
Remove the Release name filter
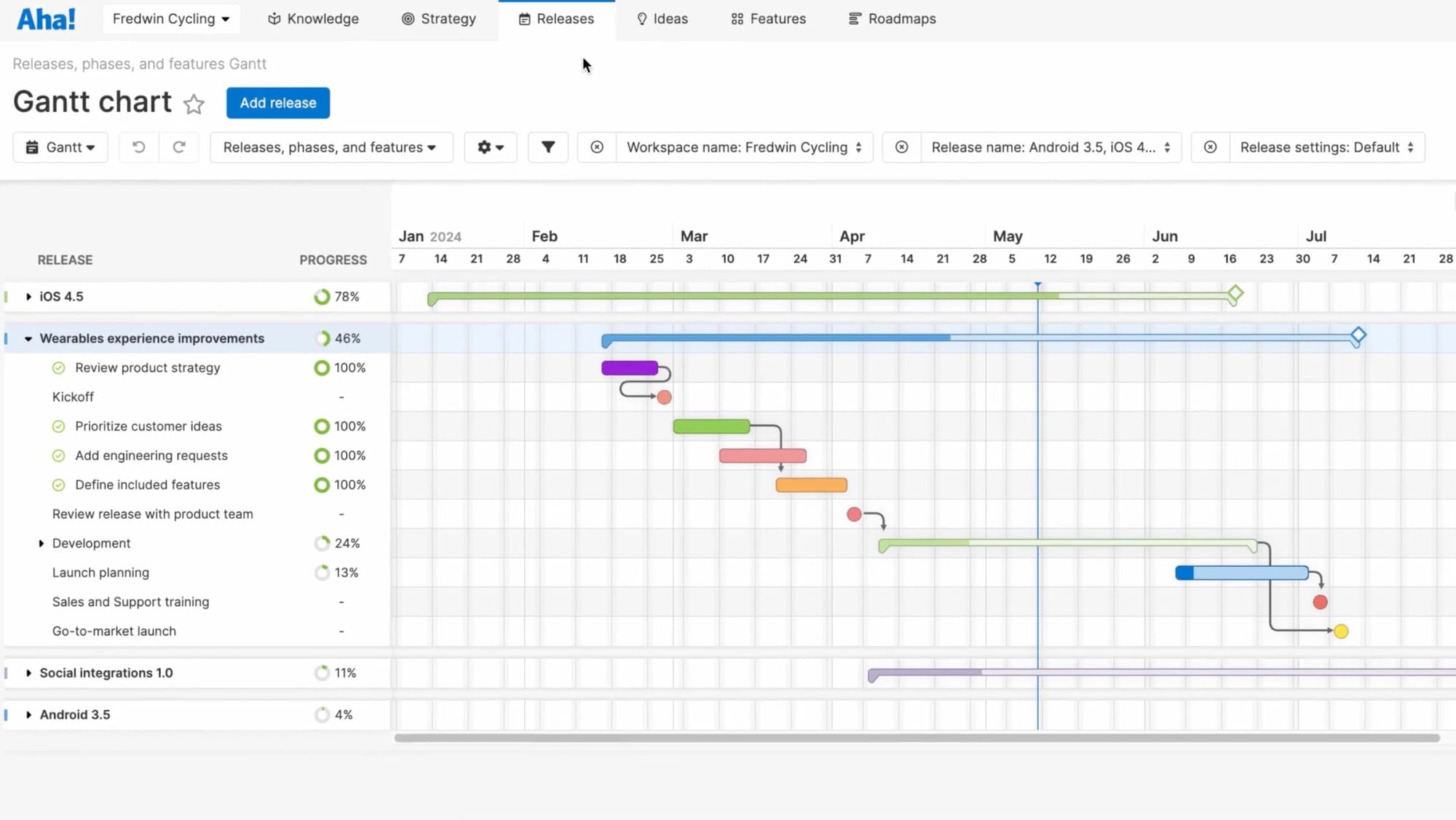(901, 147)
